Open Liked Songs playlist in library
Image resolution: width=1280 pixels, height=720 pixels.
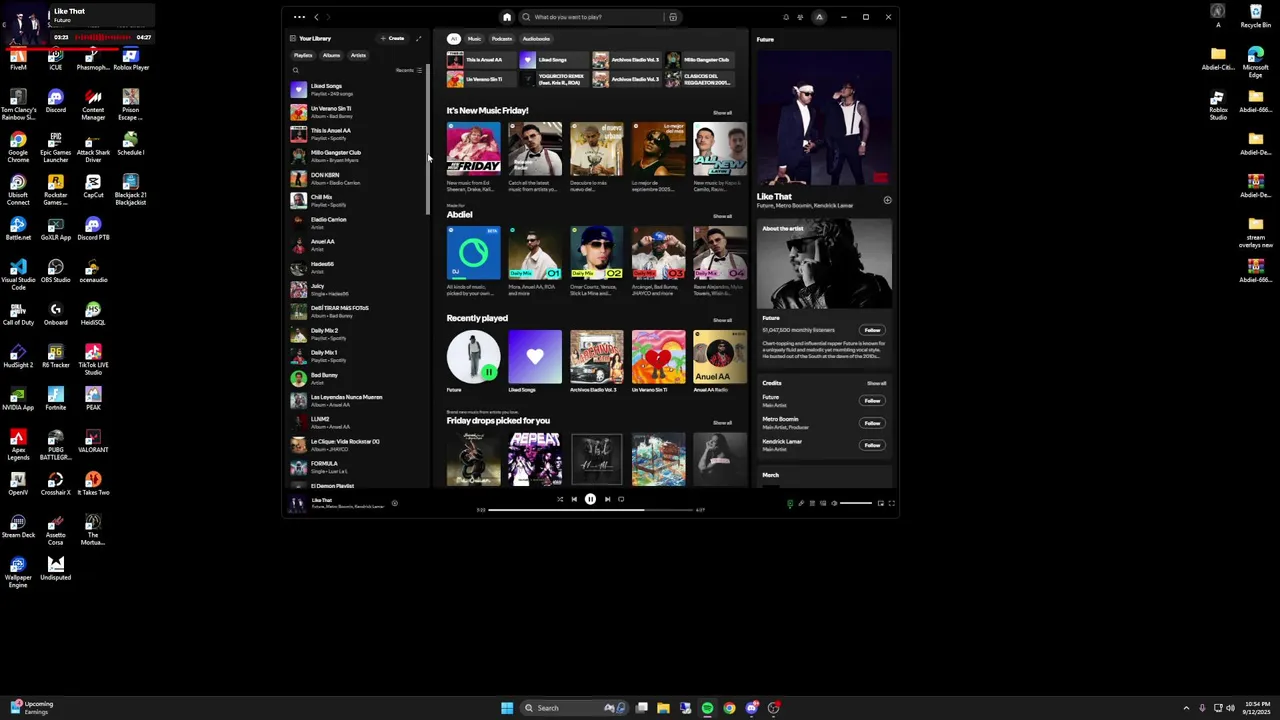click(356, 89)
